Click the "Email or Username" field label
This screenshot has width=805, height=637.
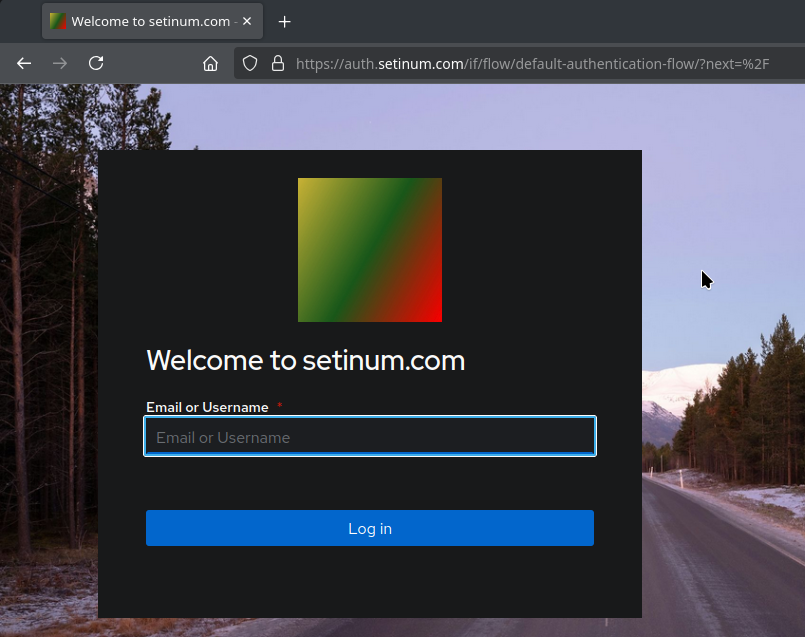(206, 407)
